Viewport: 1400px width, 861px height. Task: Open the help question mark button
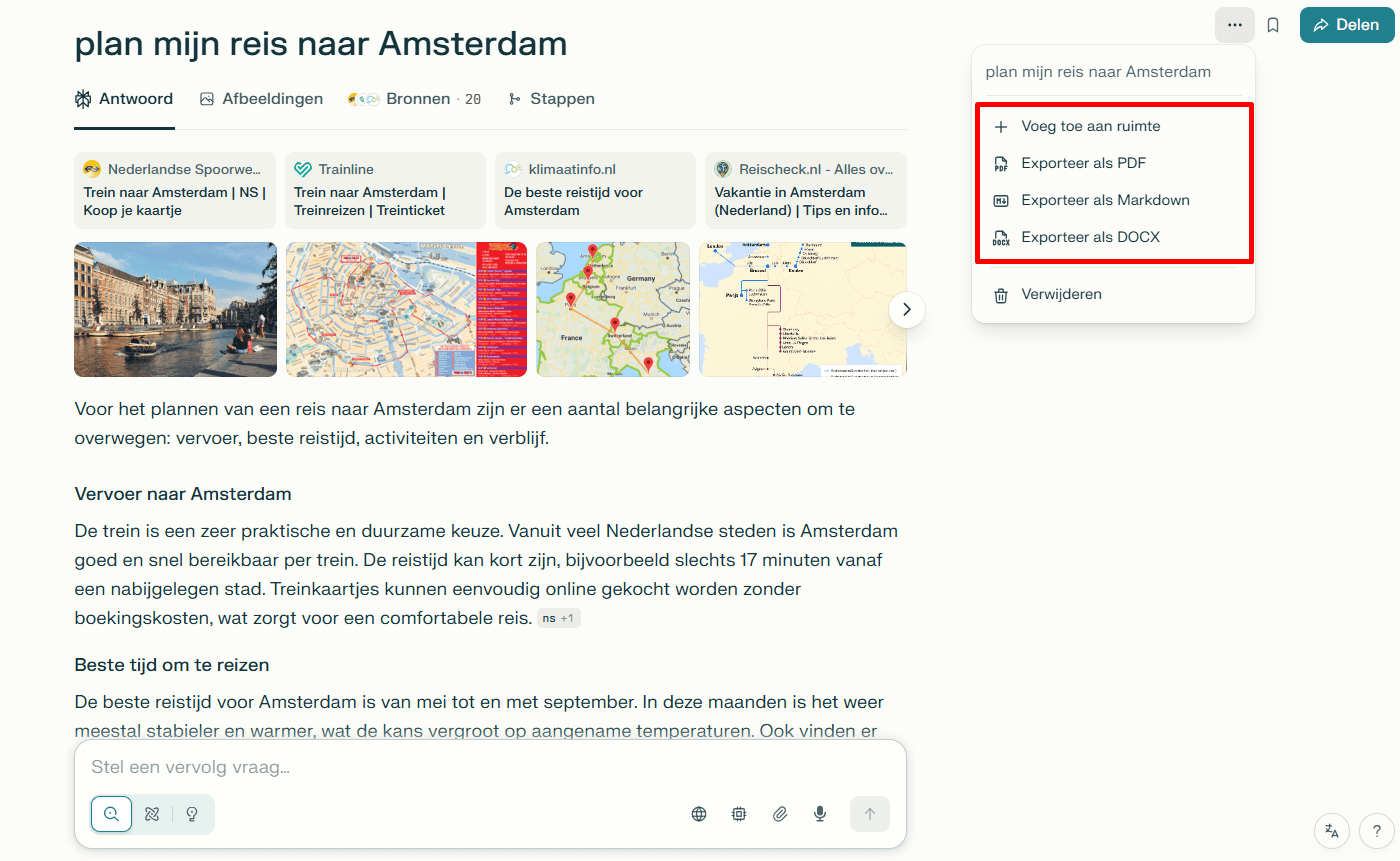(1377, 830)
